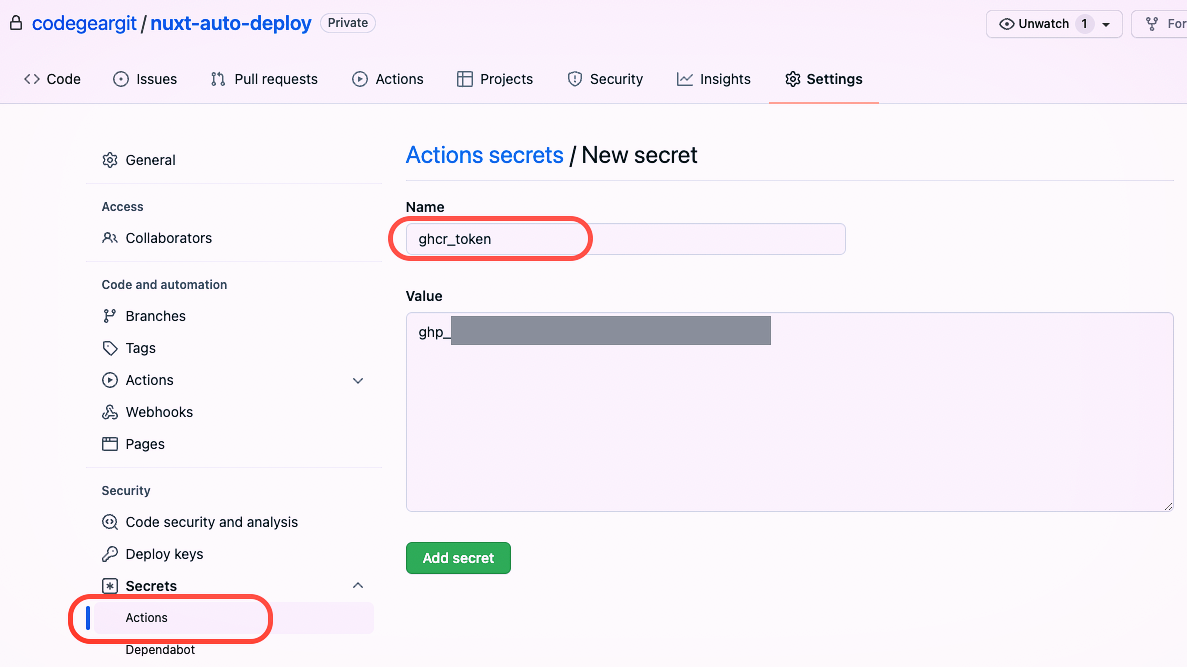Click the private repository lock icon
1187x667 pixels.
15,23
